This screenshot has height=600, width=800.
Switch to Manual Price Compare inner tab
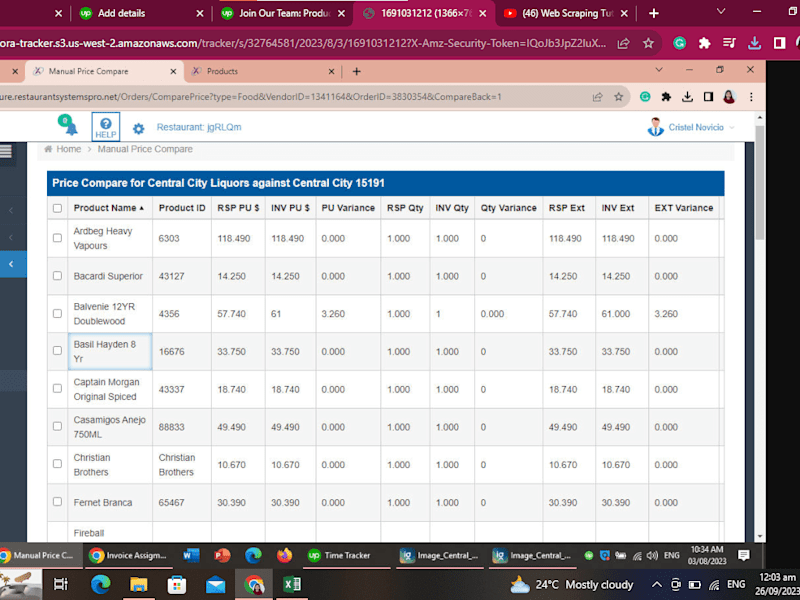coord(104,71)
